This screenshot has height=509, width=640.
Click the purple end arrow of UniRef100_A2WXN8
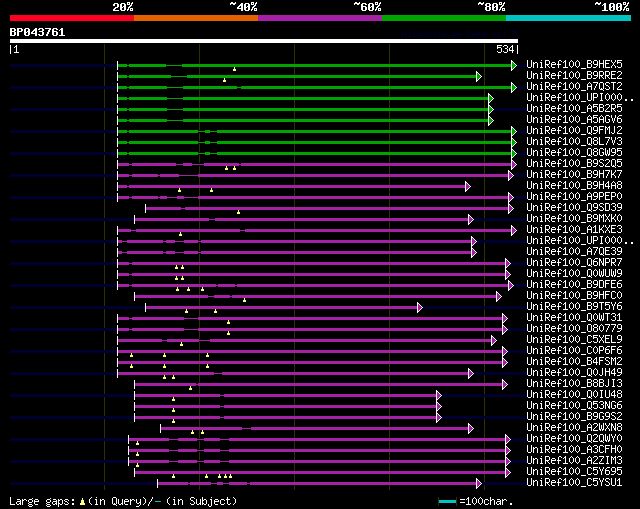click(x=471, y=429)
